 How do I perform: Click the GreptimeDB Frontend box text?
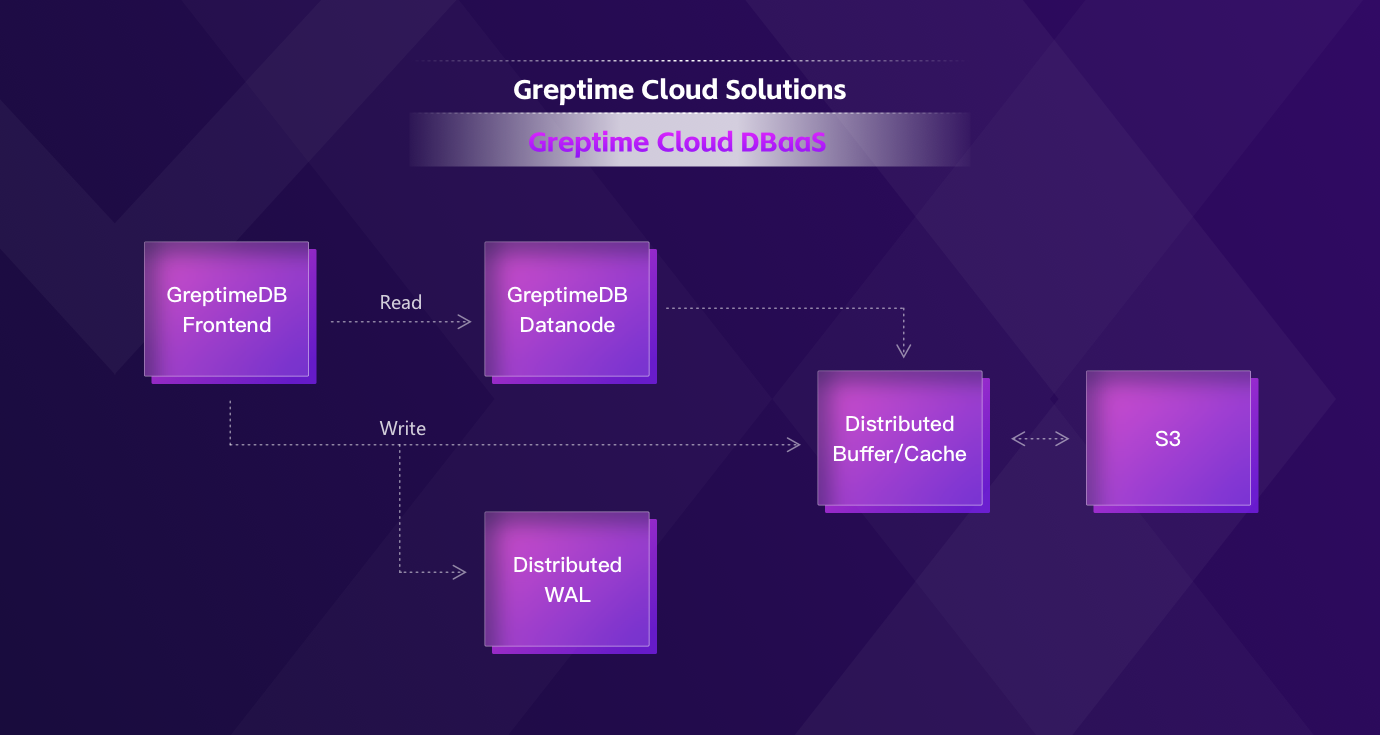226,310
